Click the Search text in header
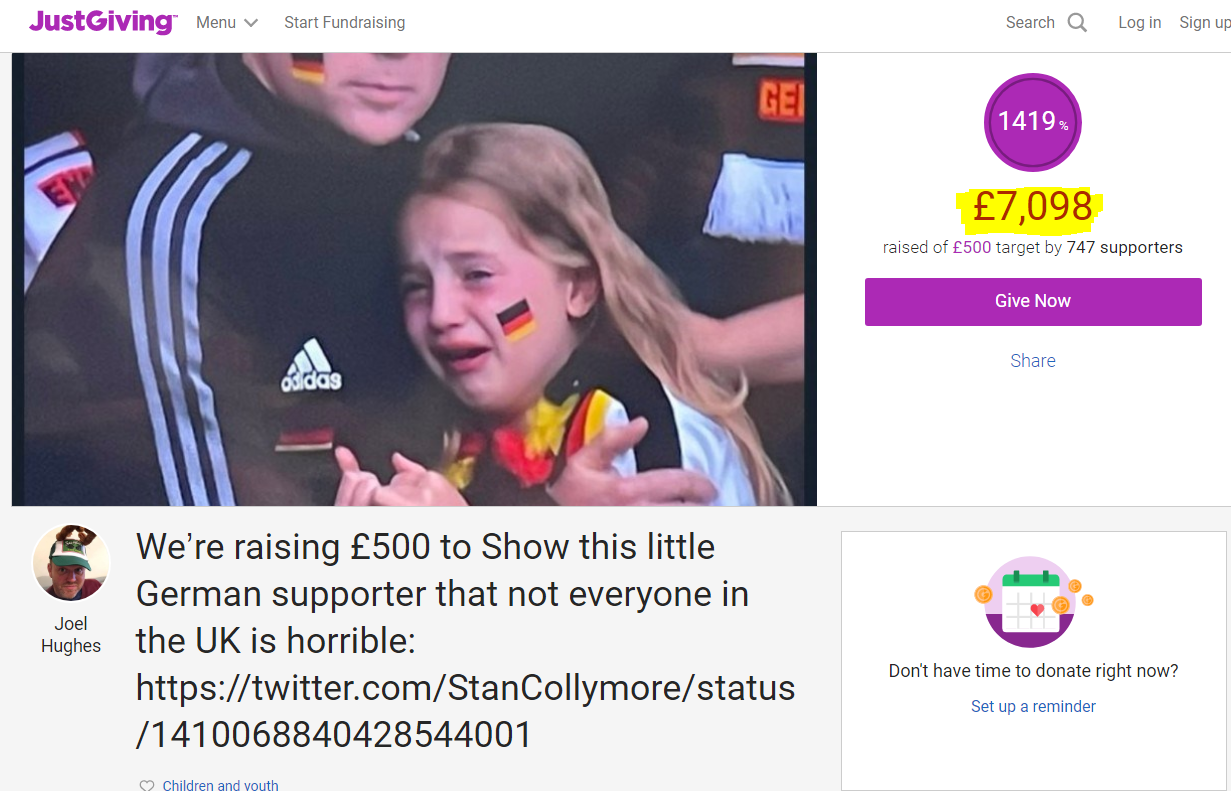1231x791 pixels. pyautogui.click(x=1030, y=22)
